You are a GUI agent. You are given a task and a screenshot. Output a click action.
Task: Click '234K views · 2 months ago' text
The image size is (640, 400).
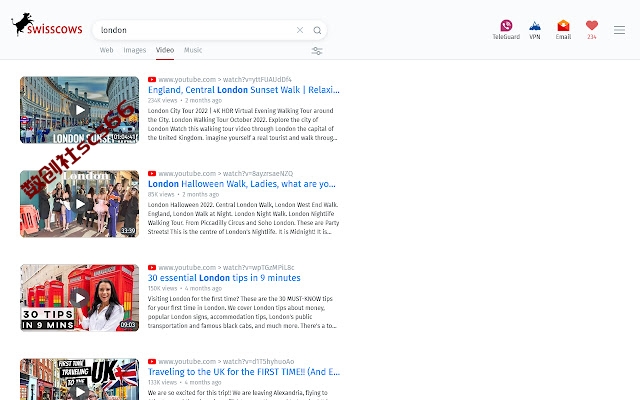tap(185, 100)
